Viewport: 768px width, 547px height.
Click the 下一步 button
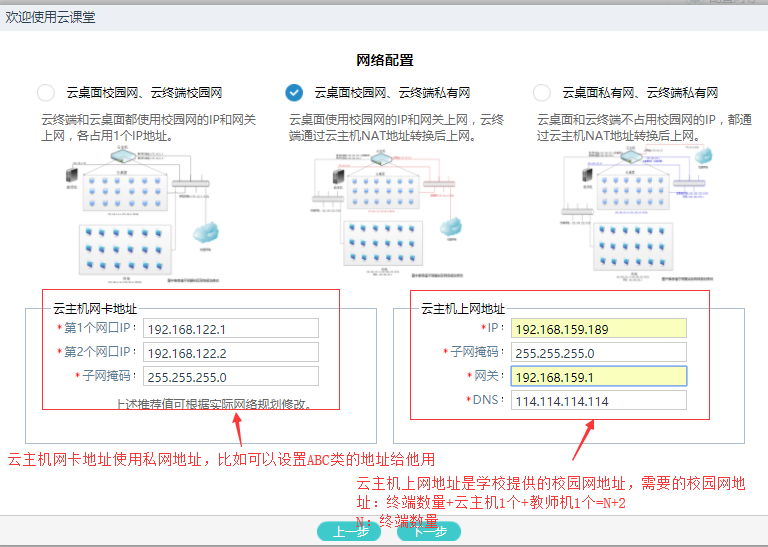point(429,532)
